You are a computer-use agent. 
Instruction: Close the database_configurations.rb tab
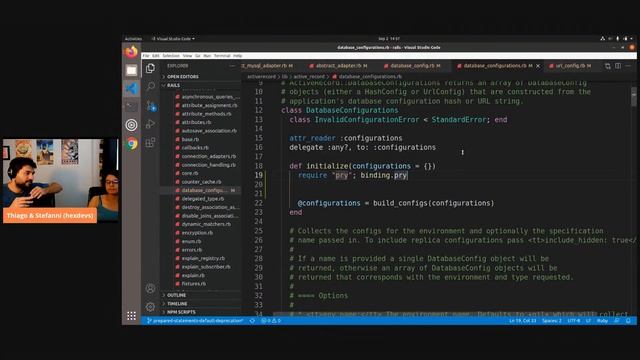coord(538,66)
